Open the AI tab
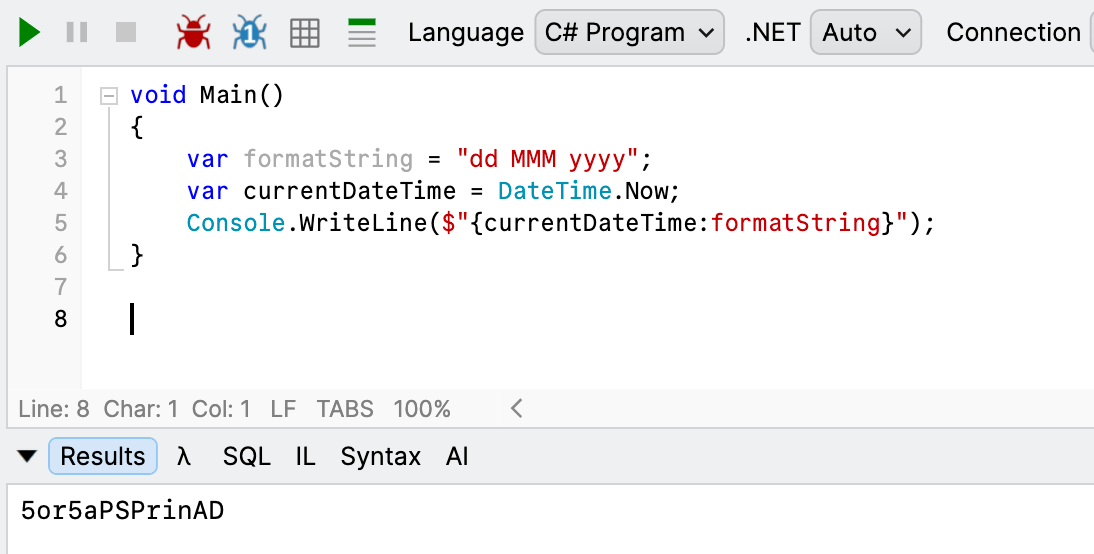 (x=457, y=456)
